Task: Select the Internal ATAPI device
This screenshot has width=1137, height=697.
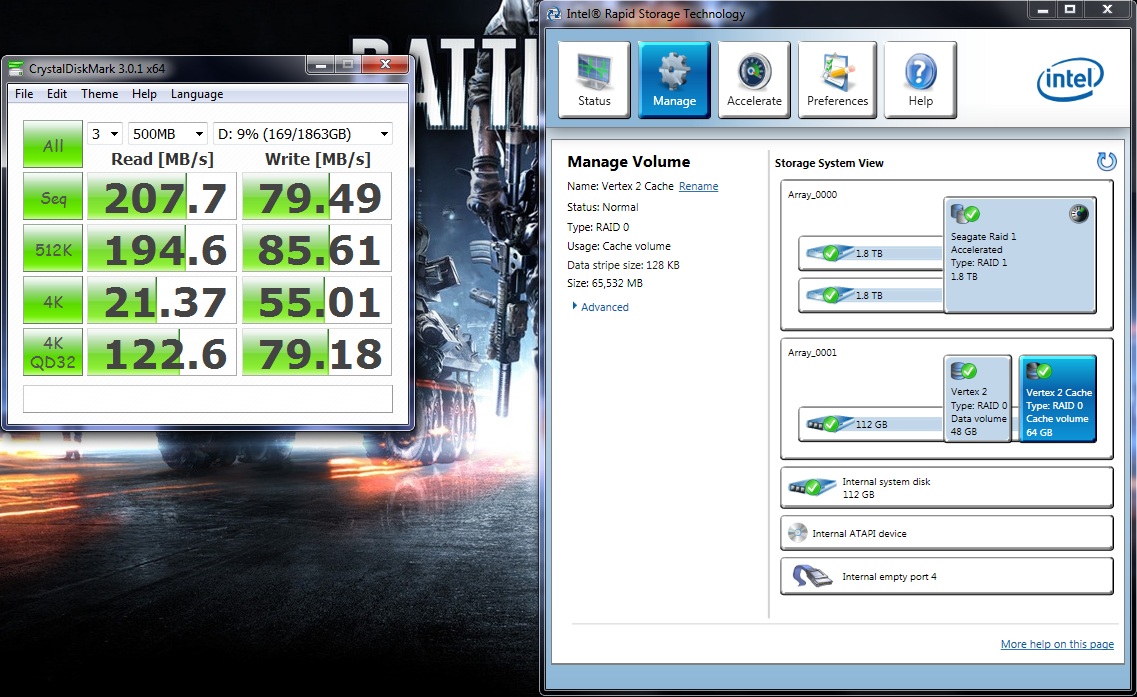Action: (946, 533)
